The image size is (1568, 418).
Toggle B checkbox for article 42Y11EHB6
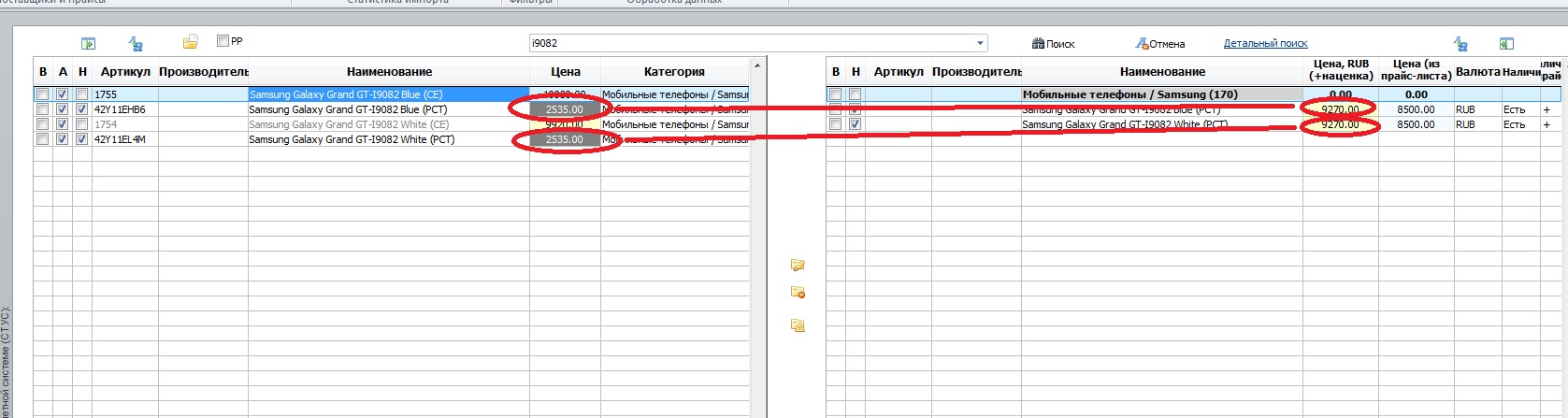pyautogui.click(x=42, y=109)
